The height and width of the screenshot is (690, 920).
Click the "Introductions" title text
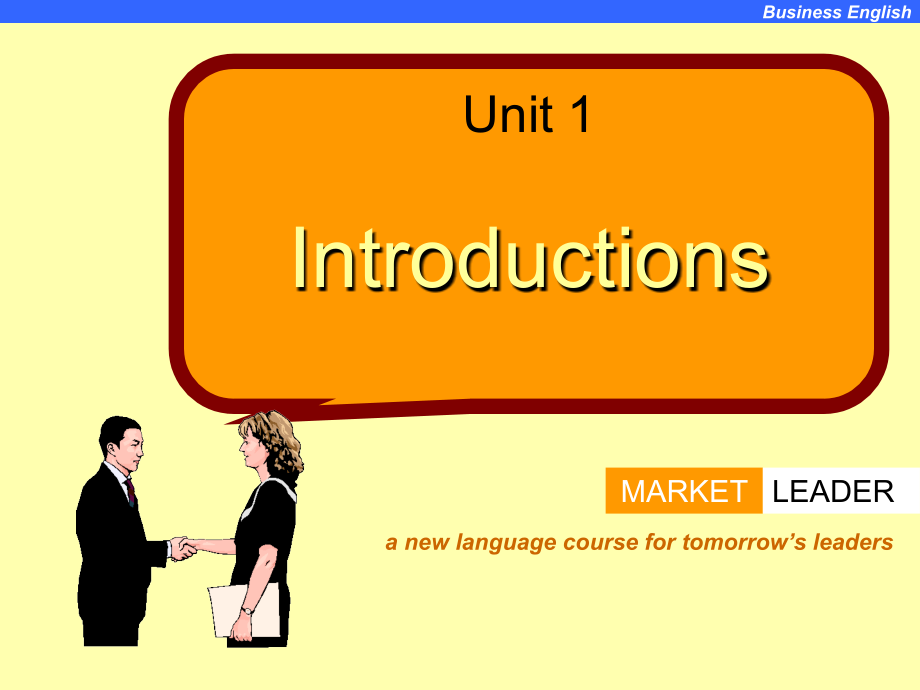coord(530,259)
